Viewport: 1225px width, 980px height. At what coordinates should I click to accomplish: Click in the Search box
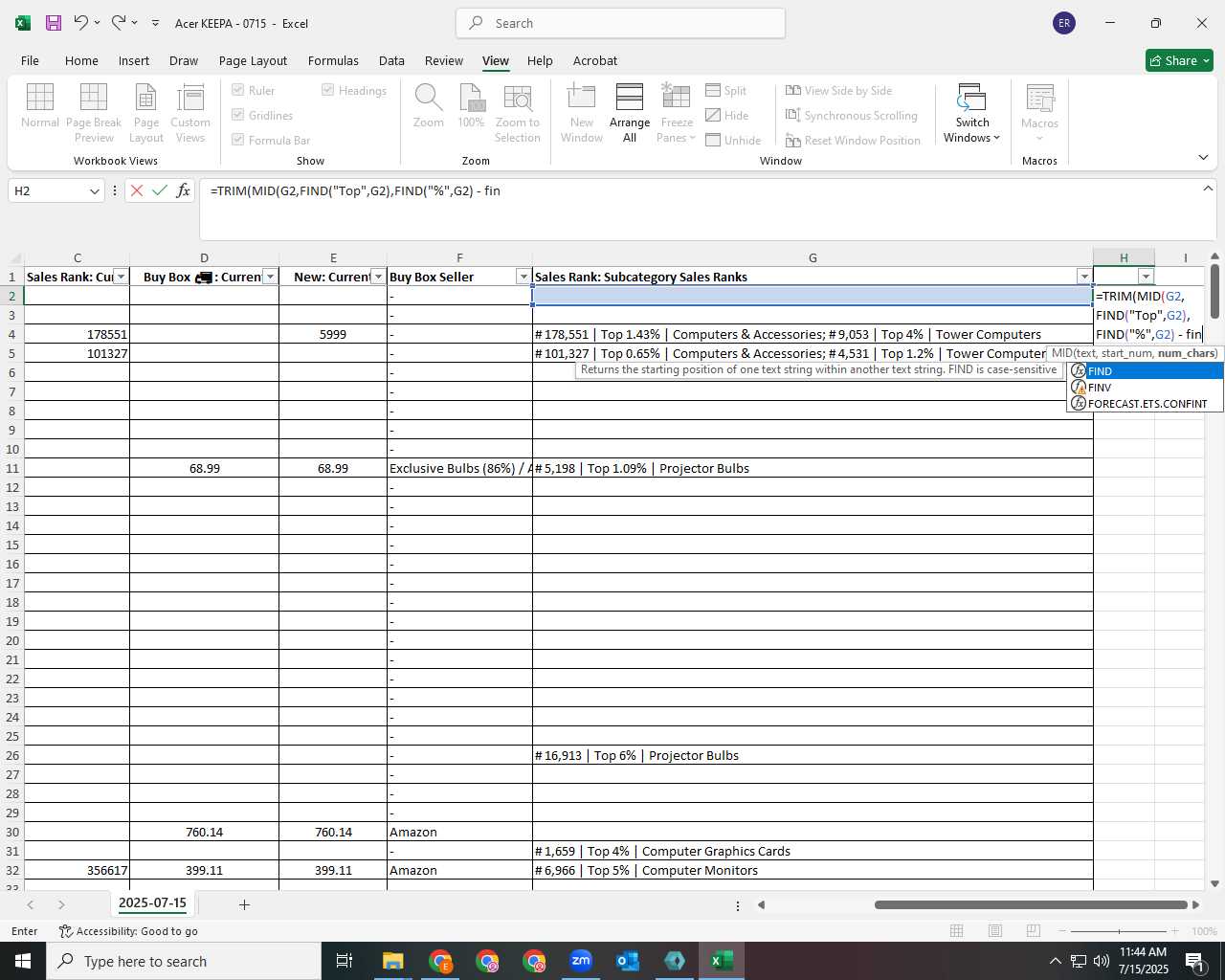coord(620,23)
